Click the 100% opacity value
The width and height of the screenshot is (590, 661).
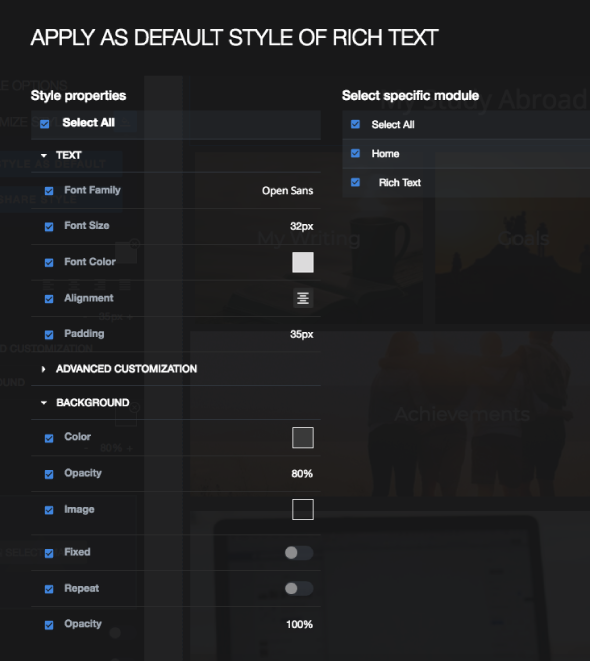click(299, 624)
